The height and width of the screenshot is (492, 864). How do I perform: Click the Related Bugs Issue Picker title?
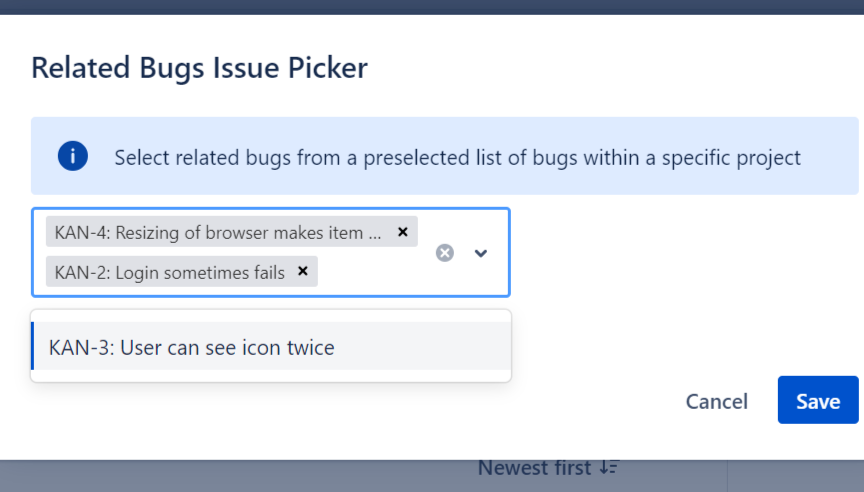tap(199, 68)
